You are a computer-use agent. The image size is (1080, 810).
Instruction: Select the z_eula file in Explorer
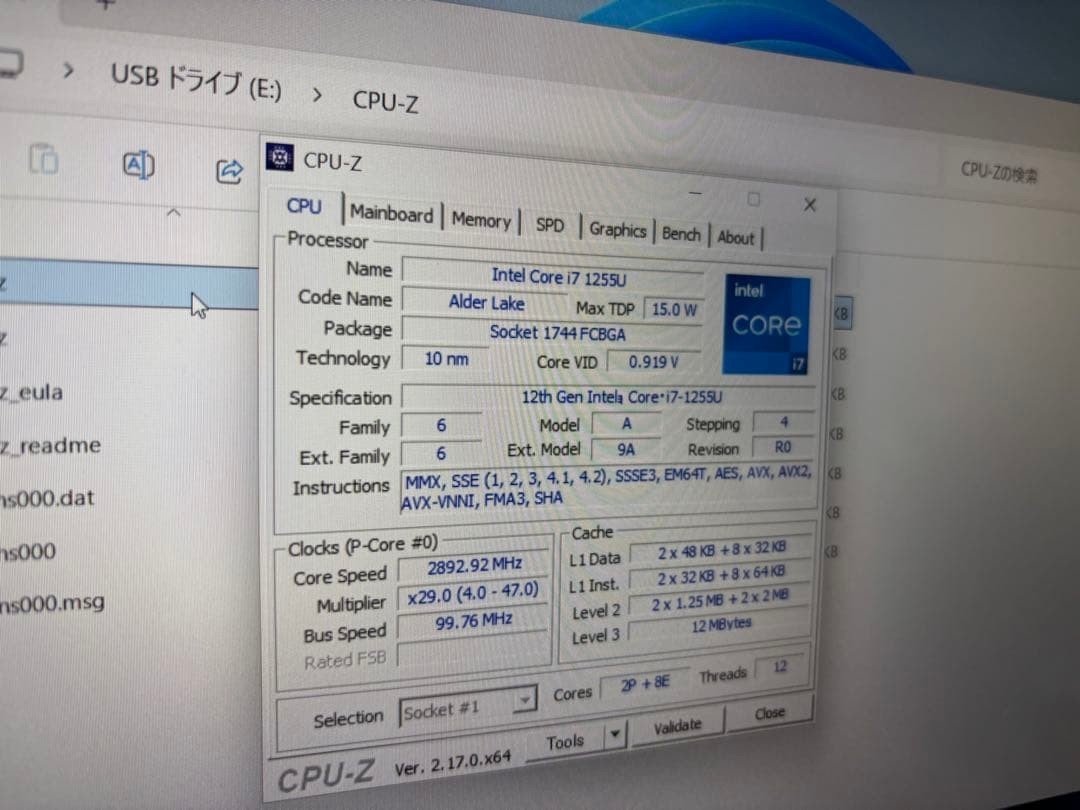(32, 392)
